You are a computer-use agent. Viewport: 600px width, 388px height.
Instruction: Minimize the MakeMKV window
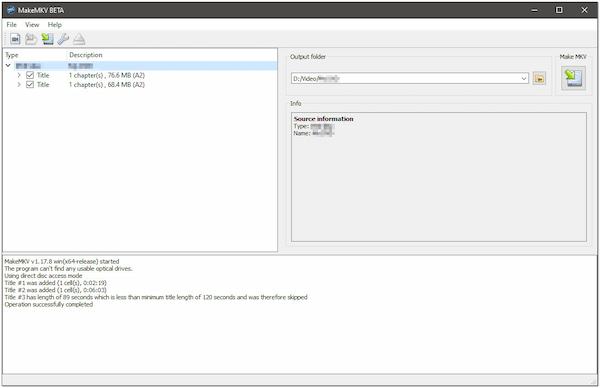[534, 10]
